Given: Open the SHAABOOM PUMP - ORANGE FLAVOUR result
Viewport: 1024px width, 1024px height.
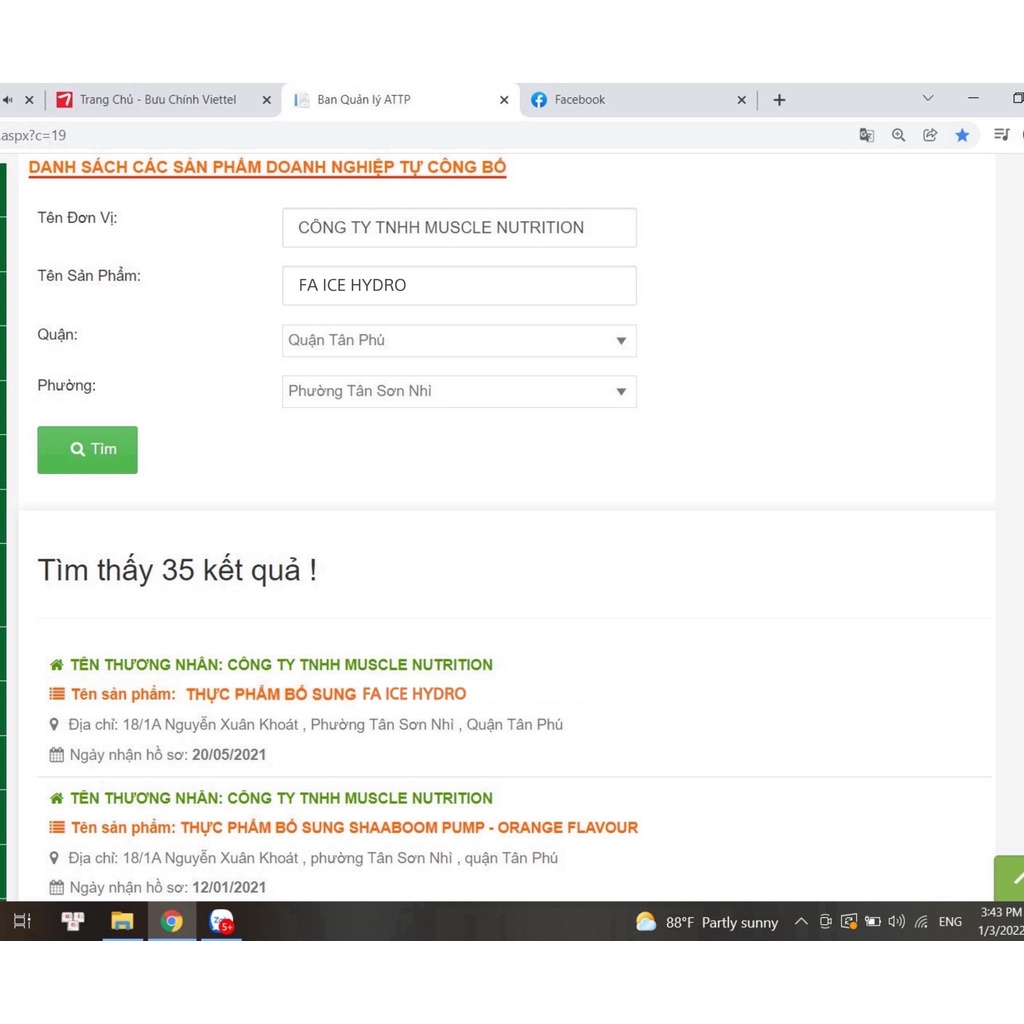Looking at the screenshot, I should pyautogui.click(x=409, y=828).
